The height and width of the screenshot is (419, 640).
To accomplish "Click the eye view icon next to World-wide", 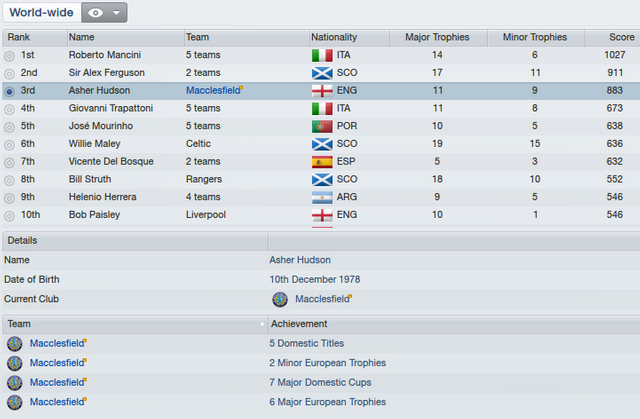I will (x=95, y=13).
